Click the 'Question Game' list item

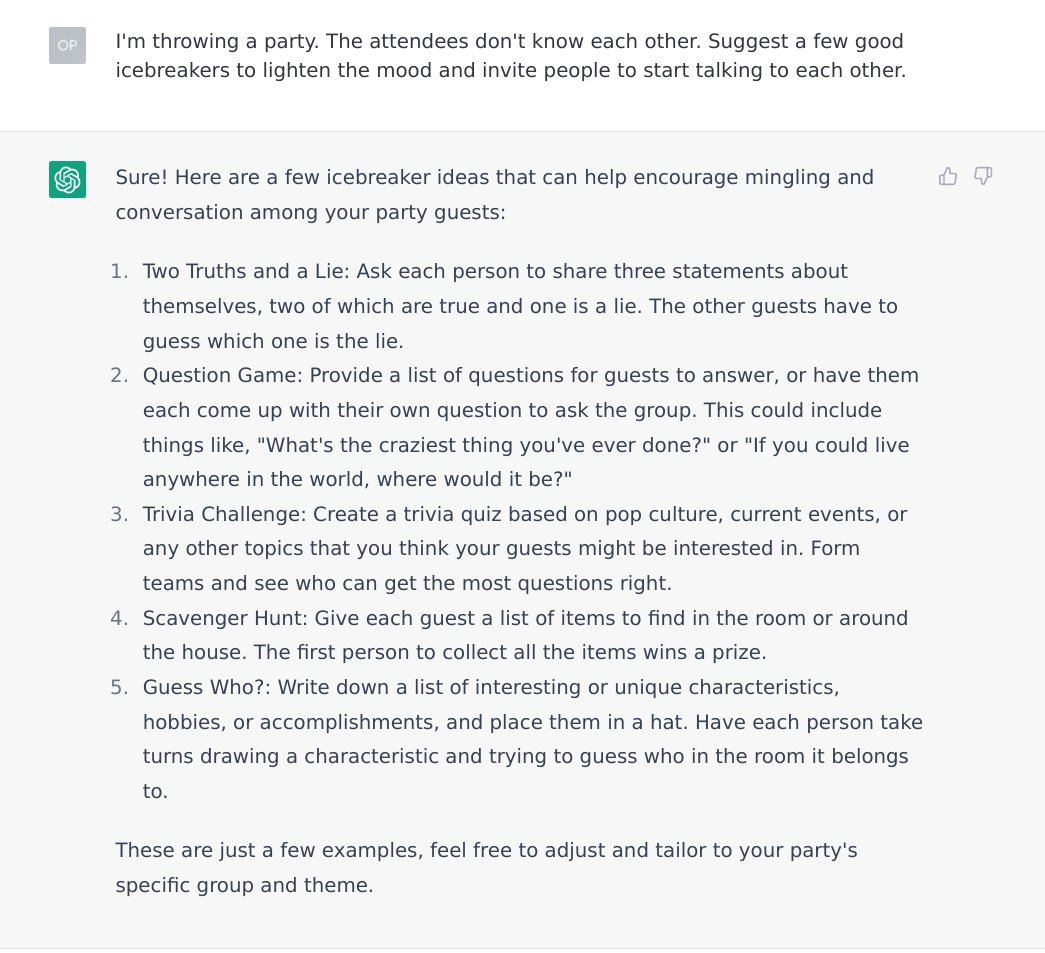coord(530,427)
